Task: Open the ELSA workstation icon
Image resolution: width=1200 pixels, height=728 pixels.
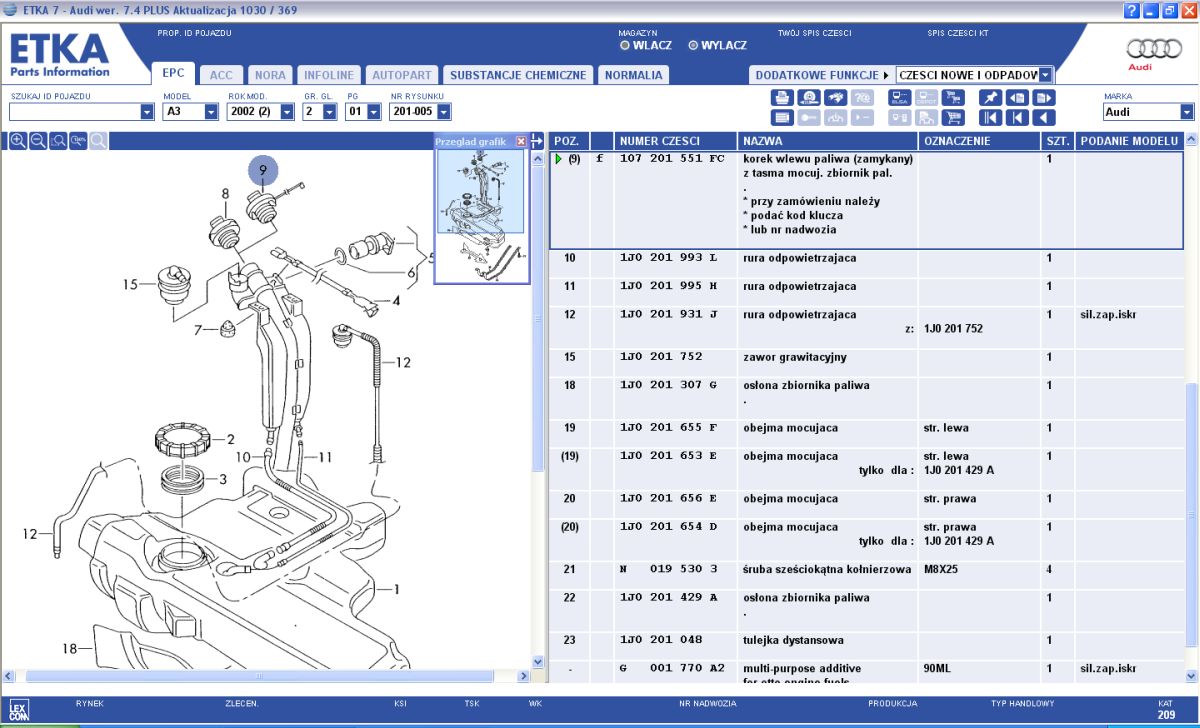Action: (899, 98)
